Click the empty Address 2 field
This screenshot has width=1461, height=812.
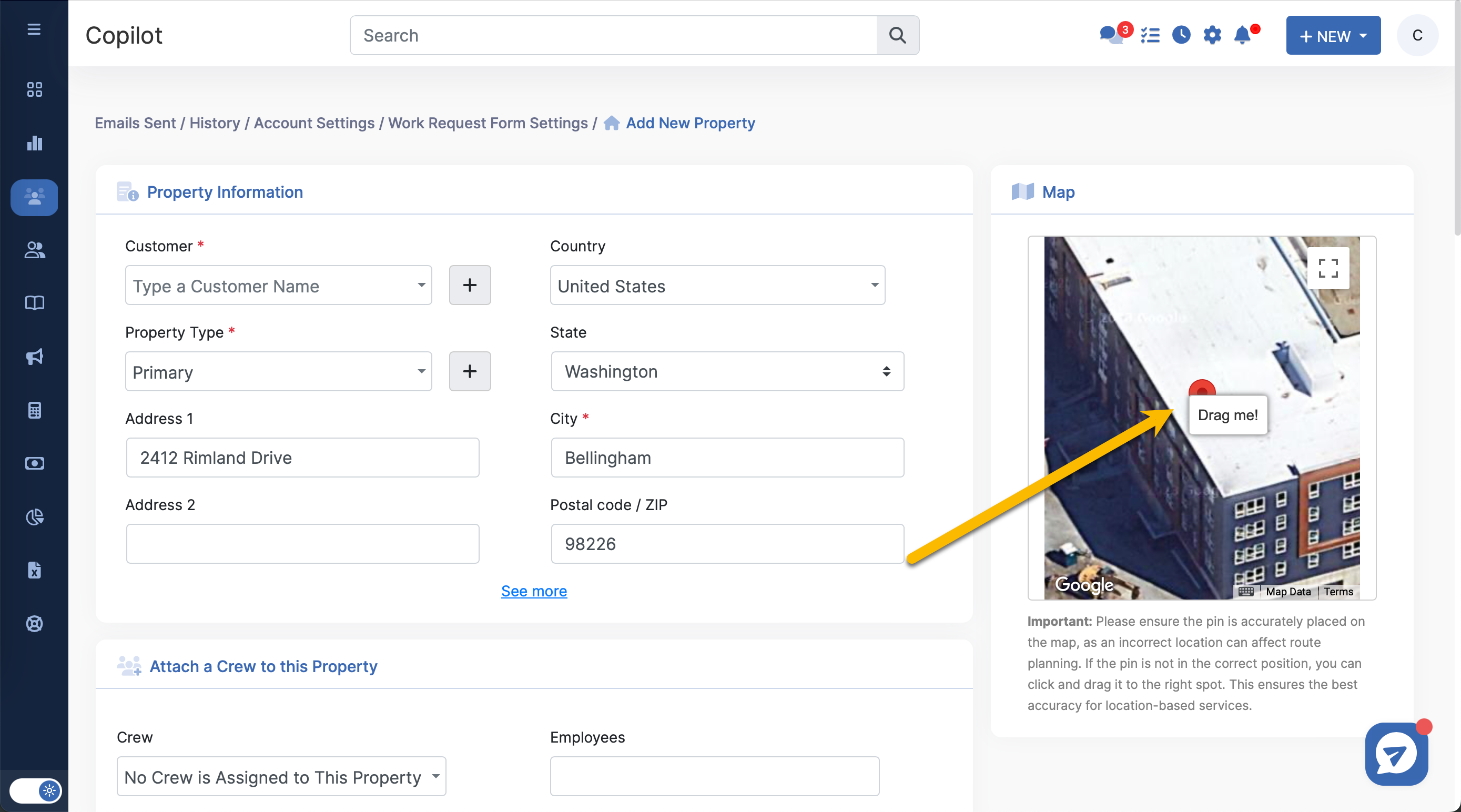pos(303,544)
